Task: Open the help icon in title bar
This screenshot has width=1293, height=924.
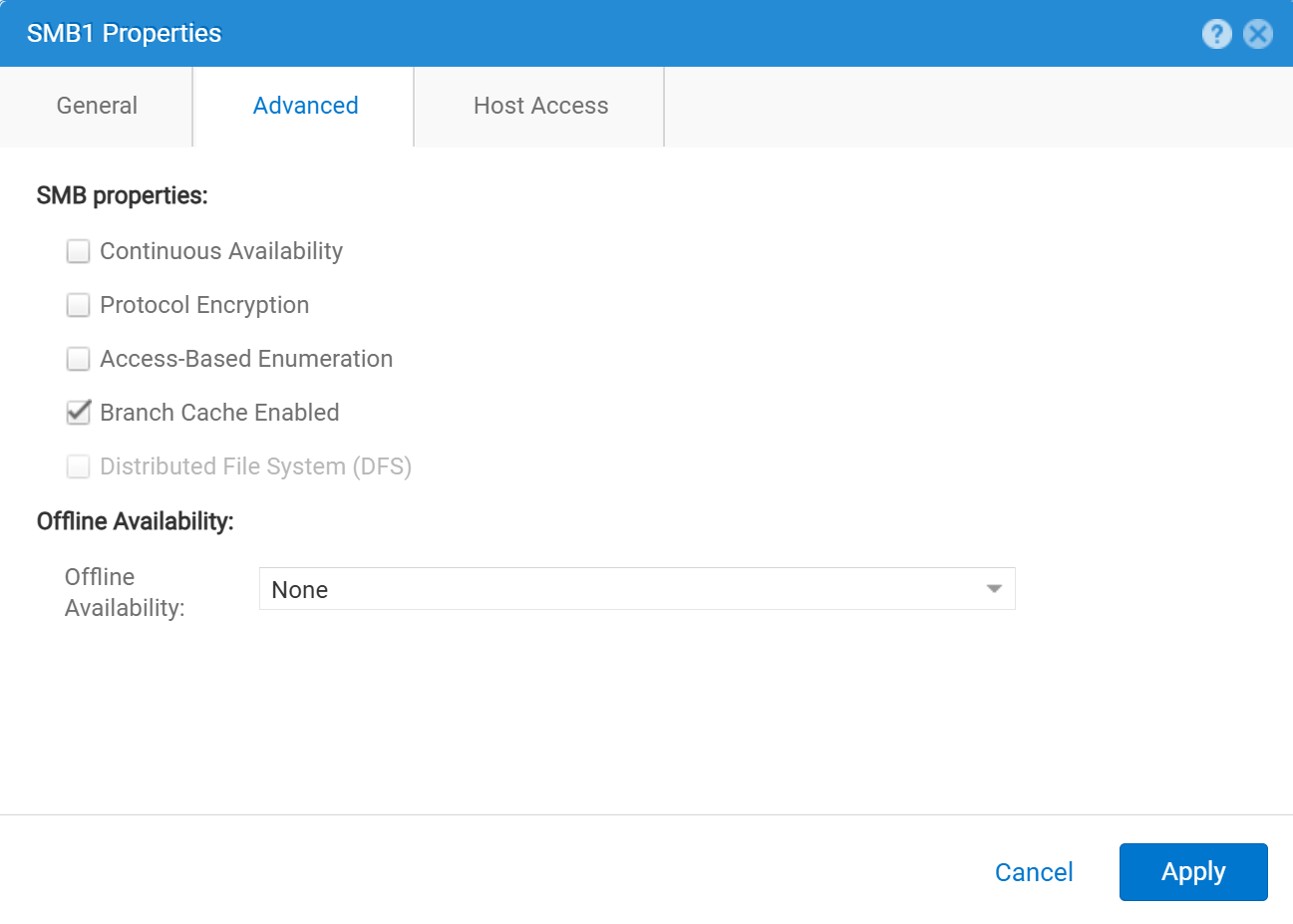Action: [x=1217, y=33]
